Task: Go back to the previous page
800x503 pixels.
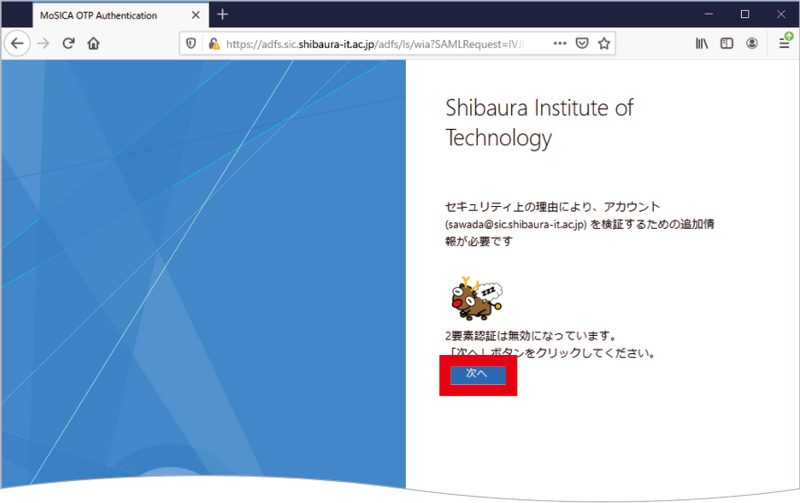Action: [17, 44]
